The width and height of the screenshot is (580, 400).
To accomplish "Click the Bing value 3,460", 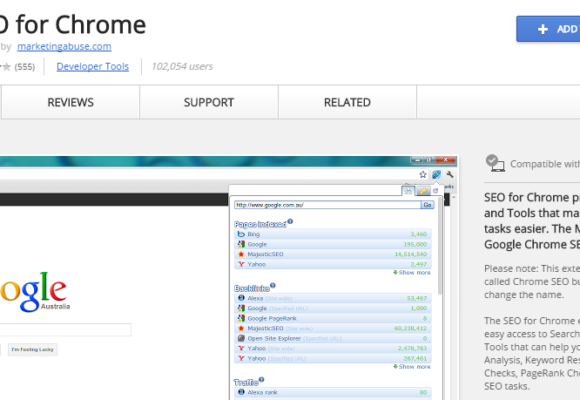I will [418, 234].
